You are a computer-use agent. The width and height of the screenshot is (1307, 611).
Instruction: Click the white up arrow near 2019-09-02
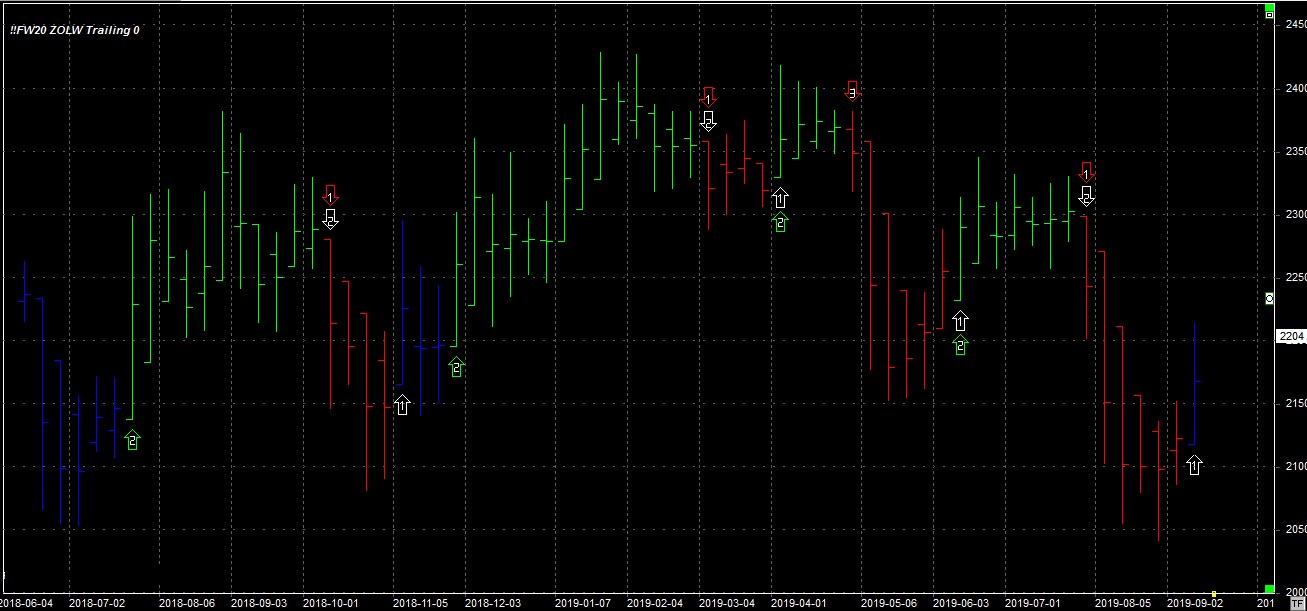point(1193,465)
